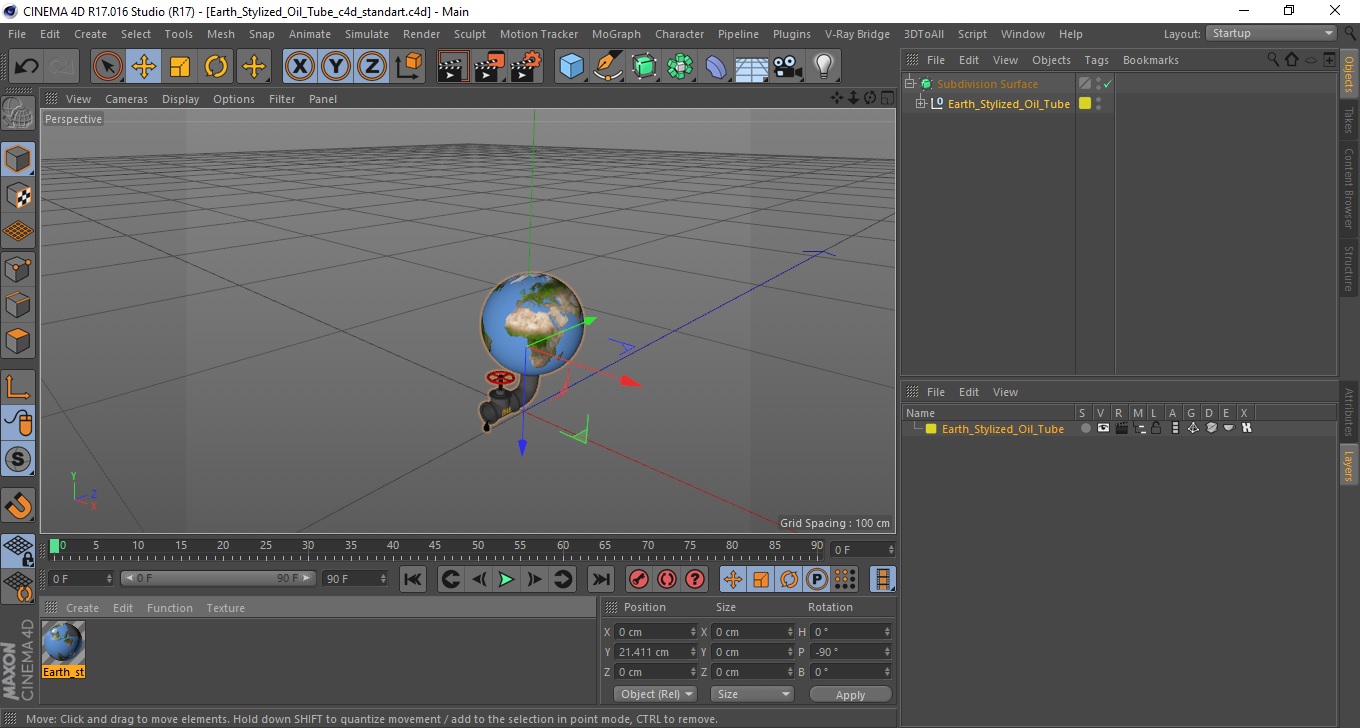Open the Layout dropdown set to Startup
The width and height of the screenshot is (1360, 728).
(x=1272, y=33)
